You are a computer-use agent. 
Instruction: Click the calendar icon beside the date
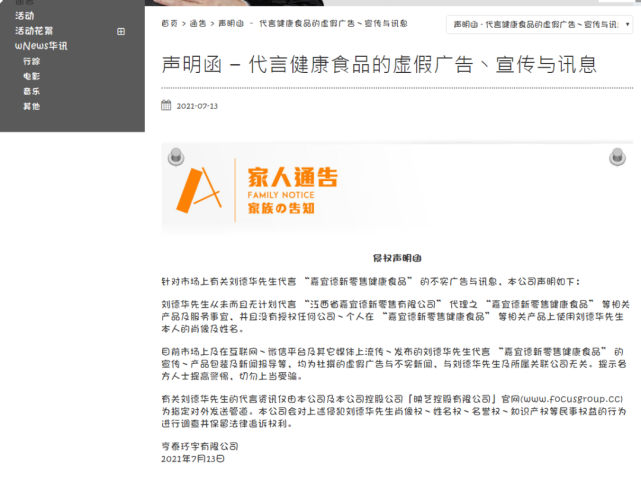166,105
